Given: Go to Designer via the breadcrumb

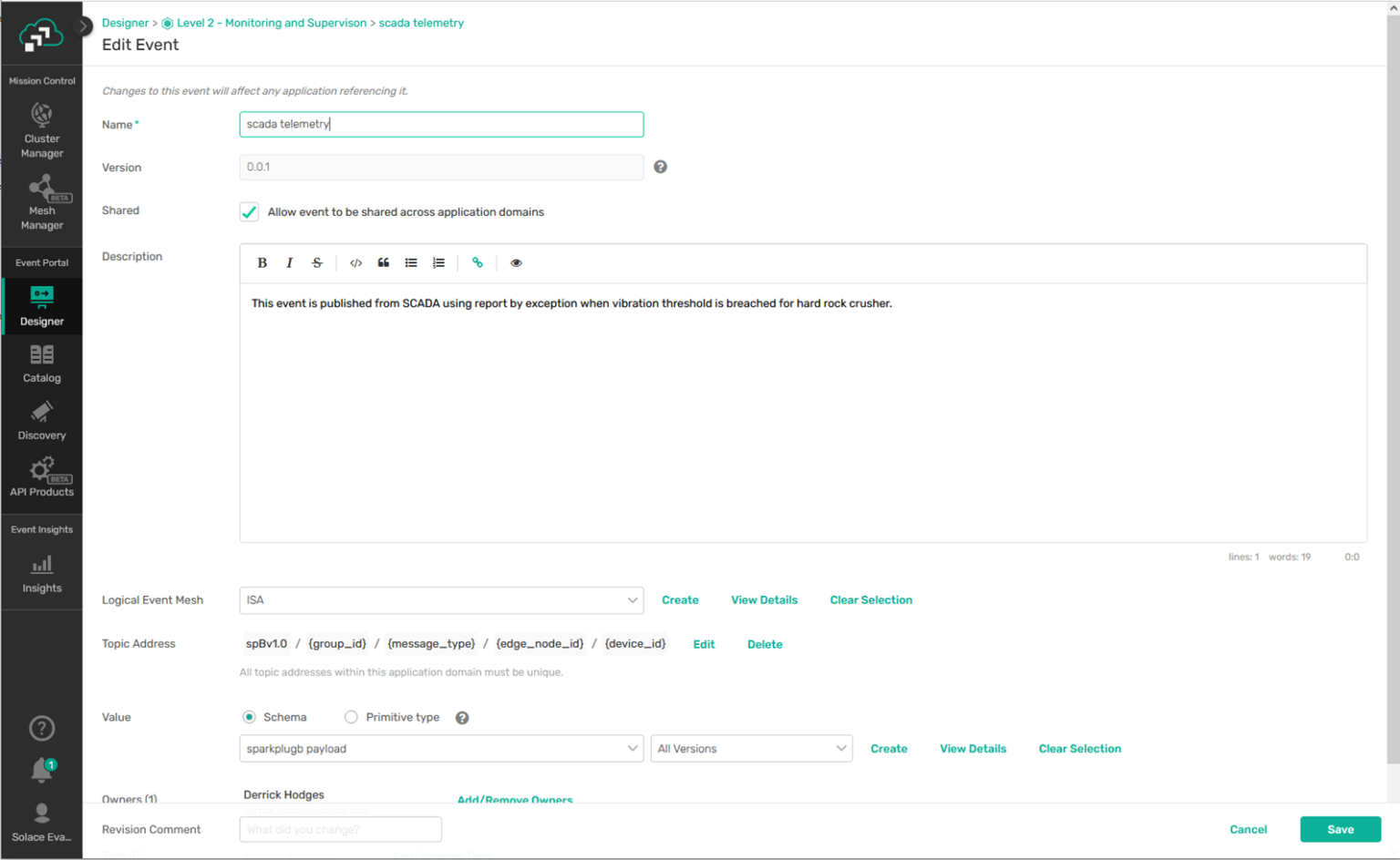Looking at the screenshot, I should click(125, 23).
